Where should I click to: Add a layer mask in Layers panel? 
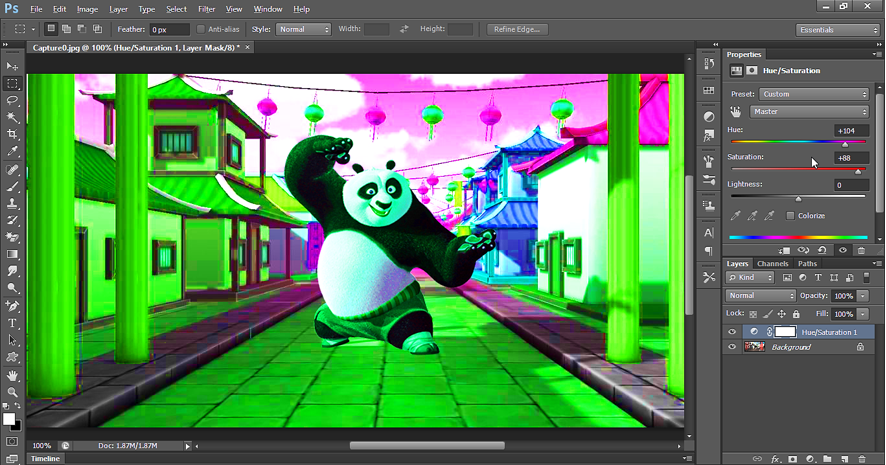792,459
